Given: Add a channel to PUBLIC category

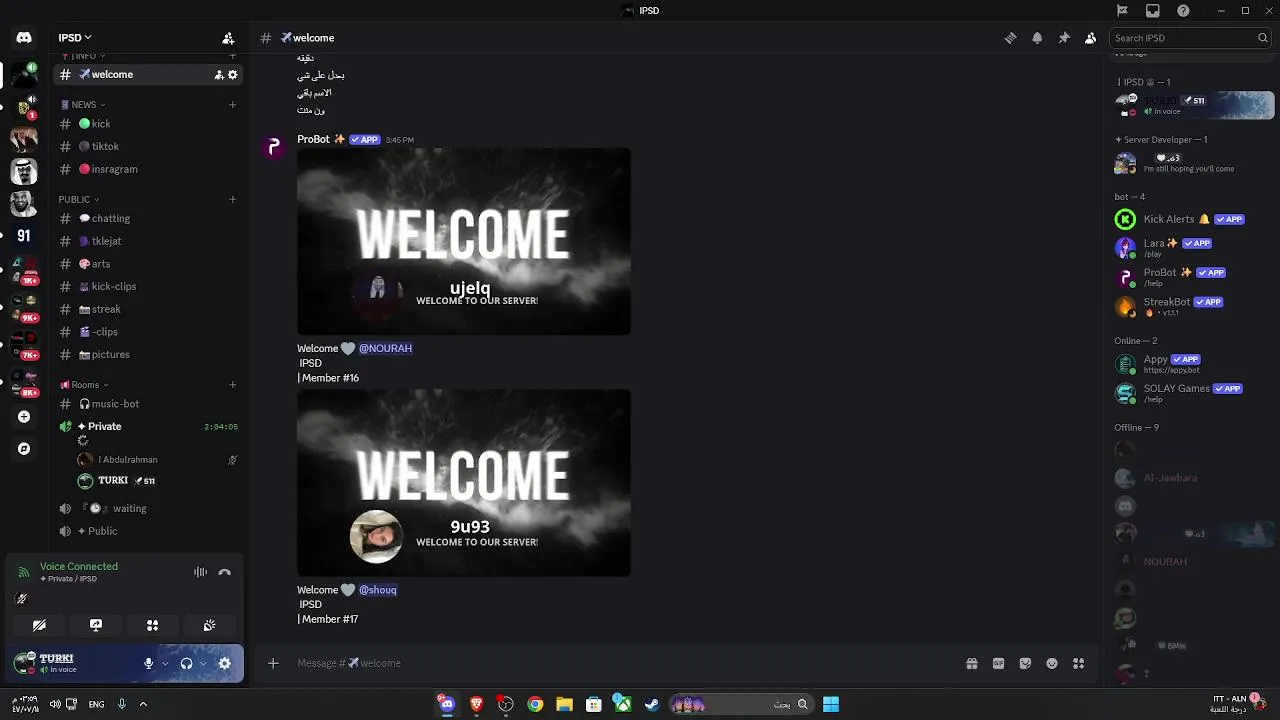Looking at the screenshot, I should coord(233,199).
